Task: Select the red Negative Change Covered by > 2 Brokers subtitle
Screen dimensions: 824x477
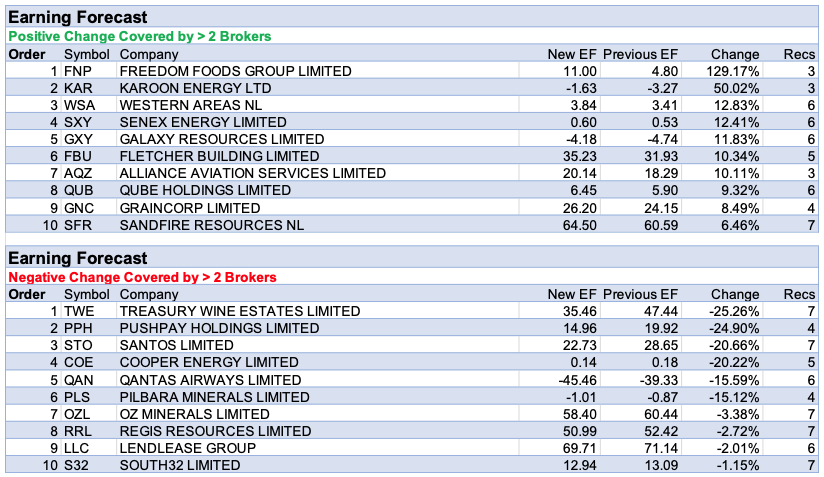Action: [142, 277]
